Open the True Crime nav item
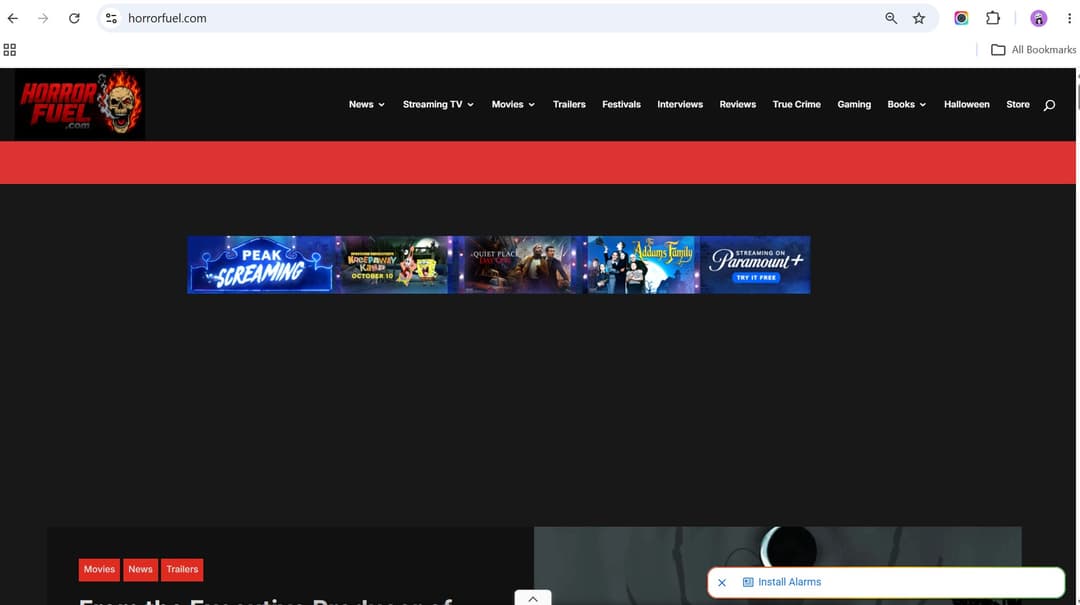Screen dimensions: 1080x605 (x=796, y=105)
